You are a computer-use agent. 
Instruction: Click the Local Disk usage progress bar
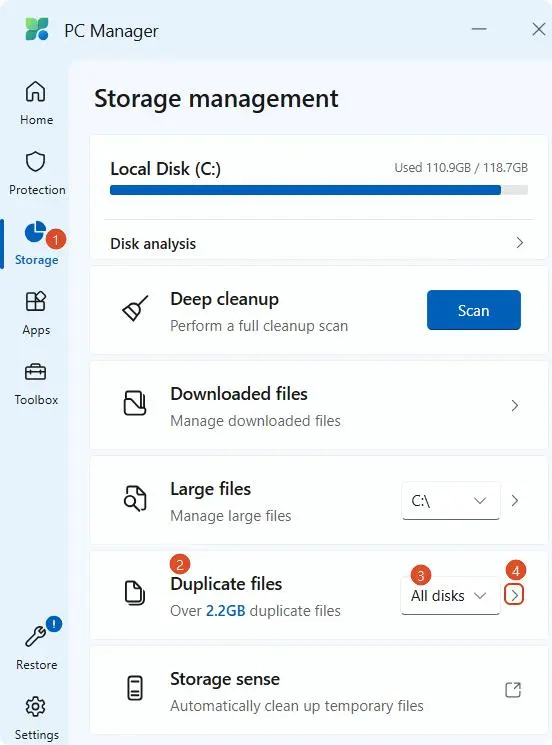319,190
